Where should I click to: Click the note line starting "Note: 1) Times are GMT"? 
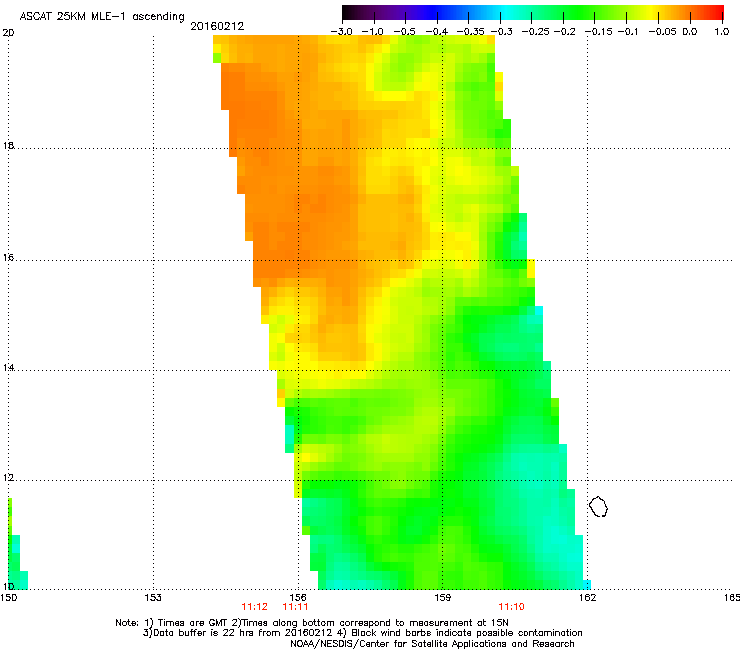pyautogui.click(x=312, y=623)
